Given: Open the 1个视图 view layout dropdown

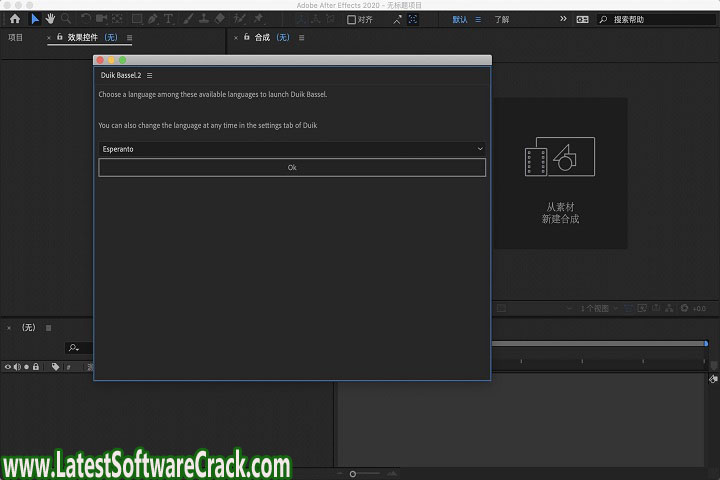Looking at the screenshot, I should (x=598, y=309).
